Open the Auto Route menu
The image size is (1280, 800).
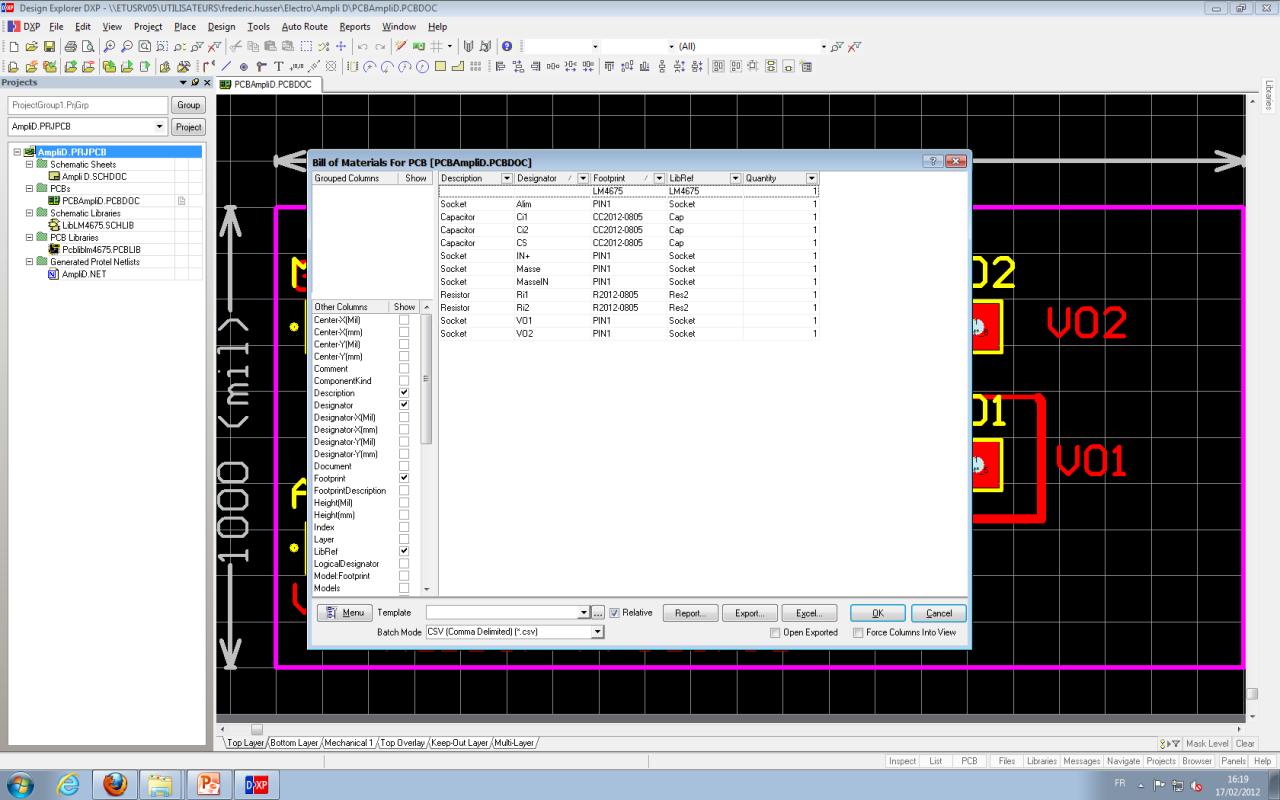pos(304,26)
